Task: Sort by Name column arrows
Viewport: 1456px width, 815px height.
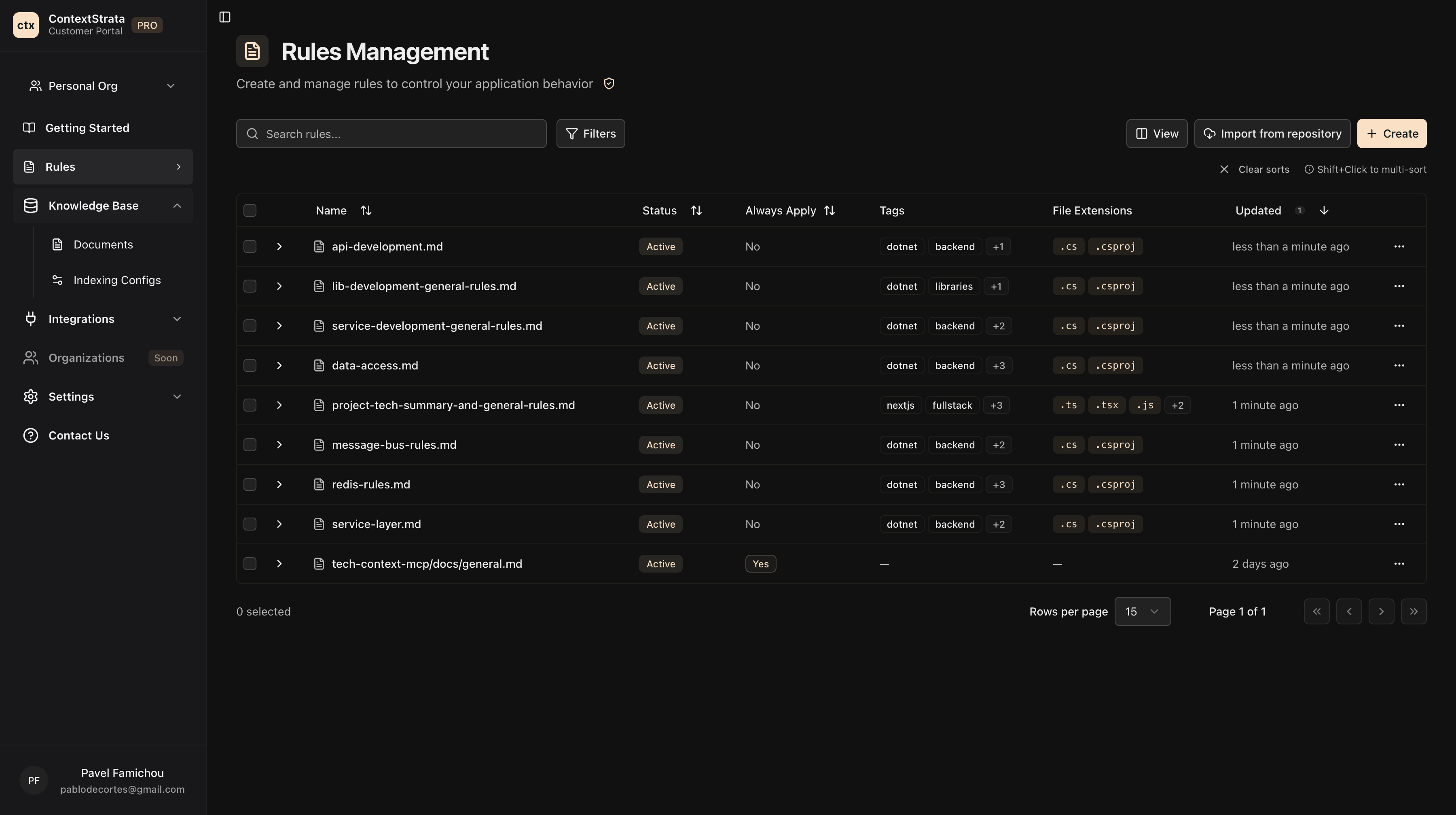Action: pyautogui.click(x=366, y=210)
